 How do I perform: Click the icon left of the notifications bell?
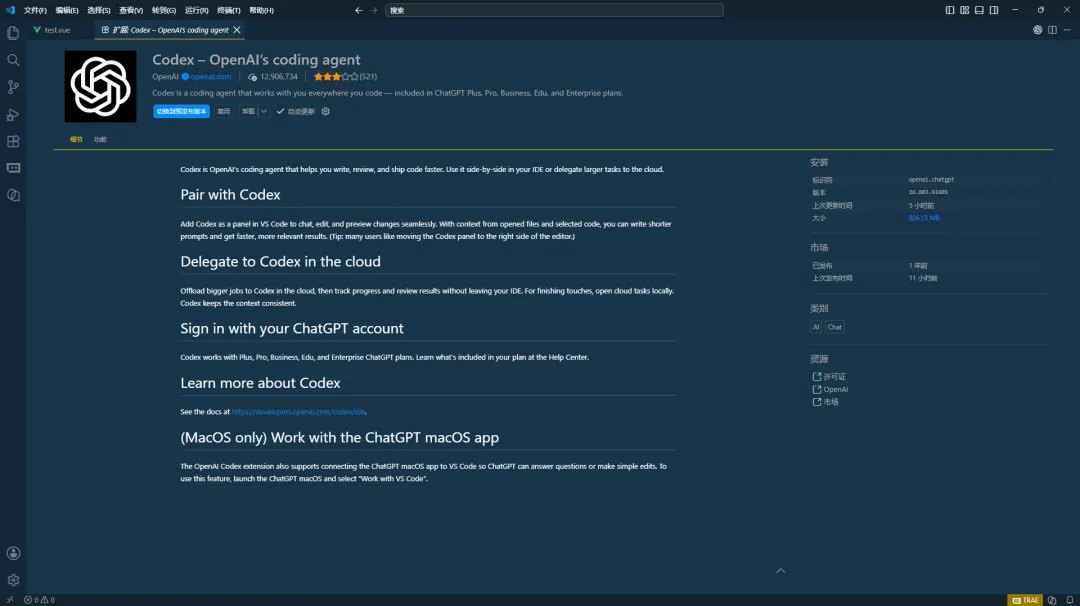(x=1052, y=600)
